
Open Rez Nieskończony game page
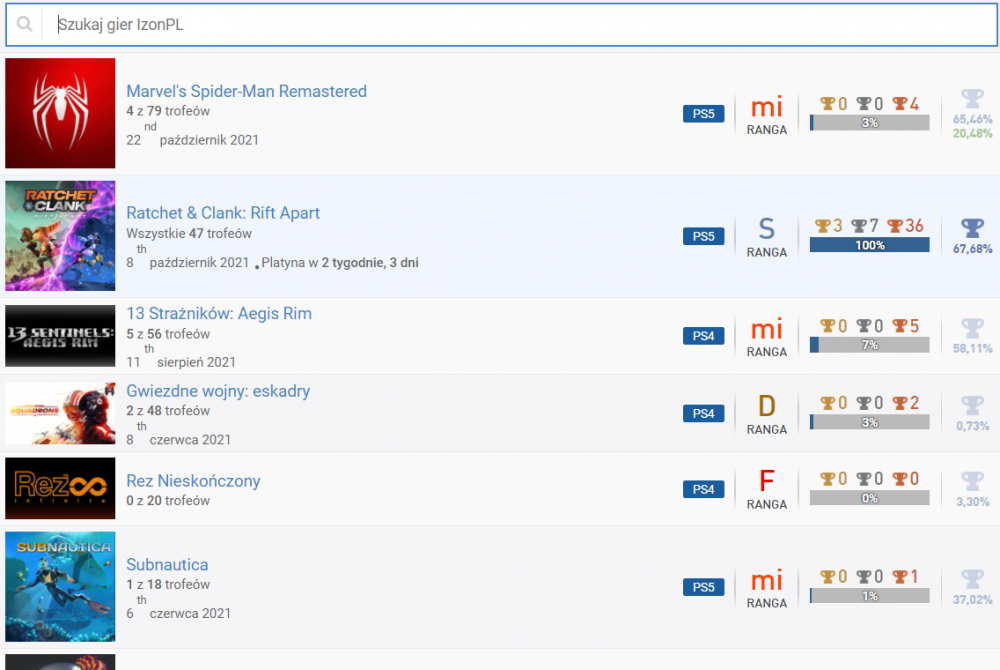(193, 481)
